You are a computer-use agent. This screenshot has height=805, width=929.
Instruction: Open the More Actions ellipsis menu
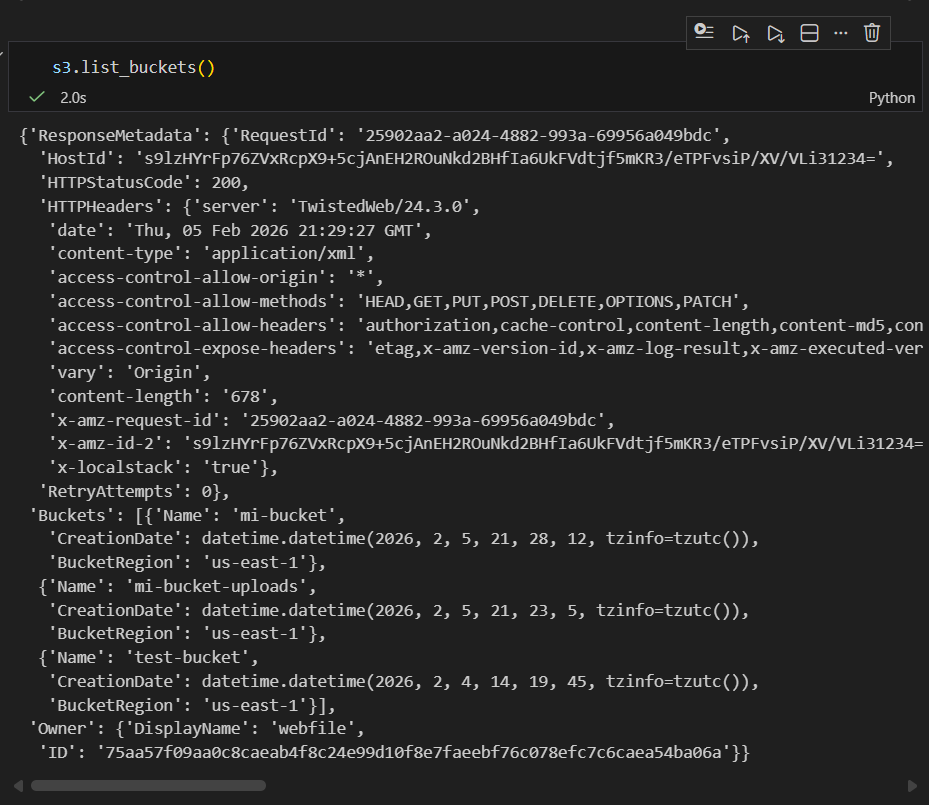(x=841, y=33)
